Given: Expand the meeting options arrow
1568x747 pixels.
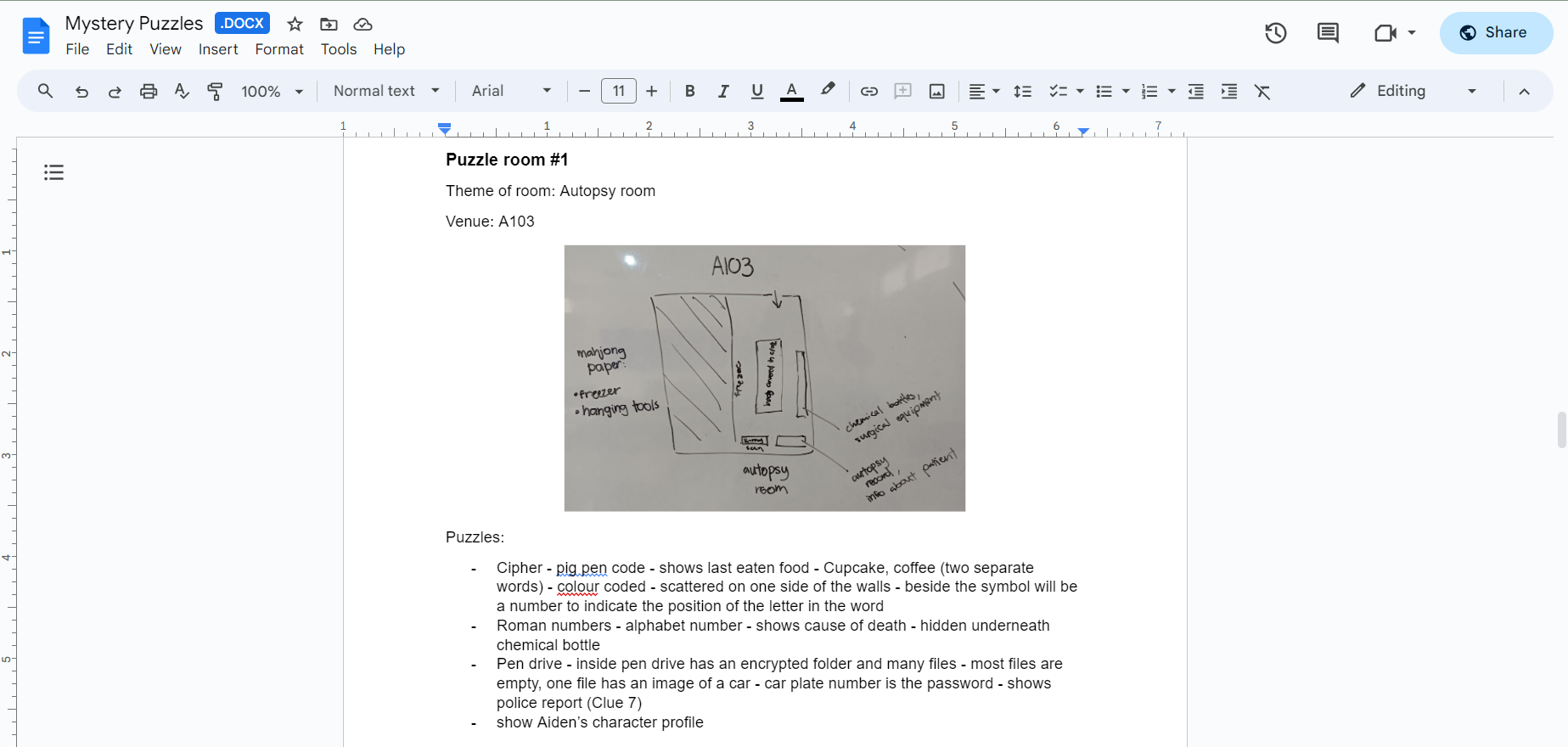Looking at the screenshot, I should coord(1412,33).
